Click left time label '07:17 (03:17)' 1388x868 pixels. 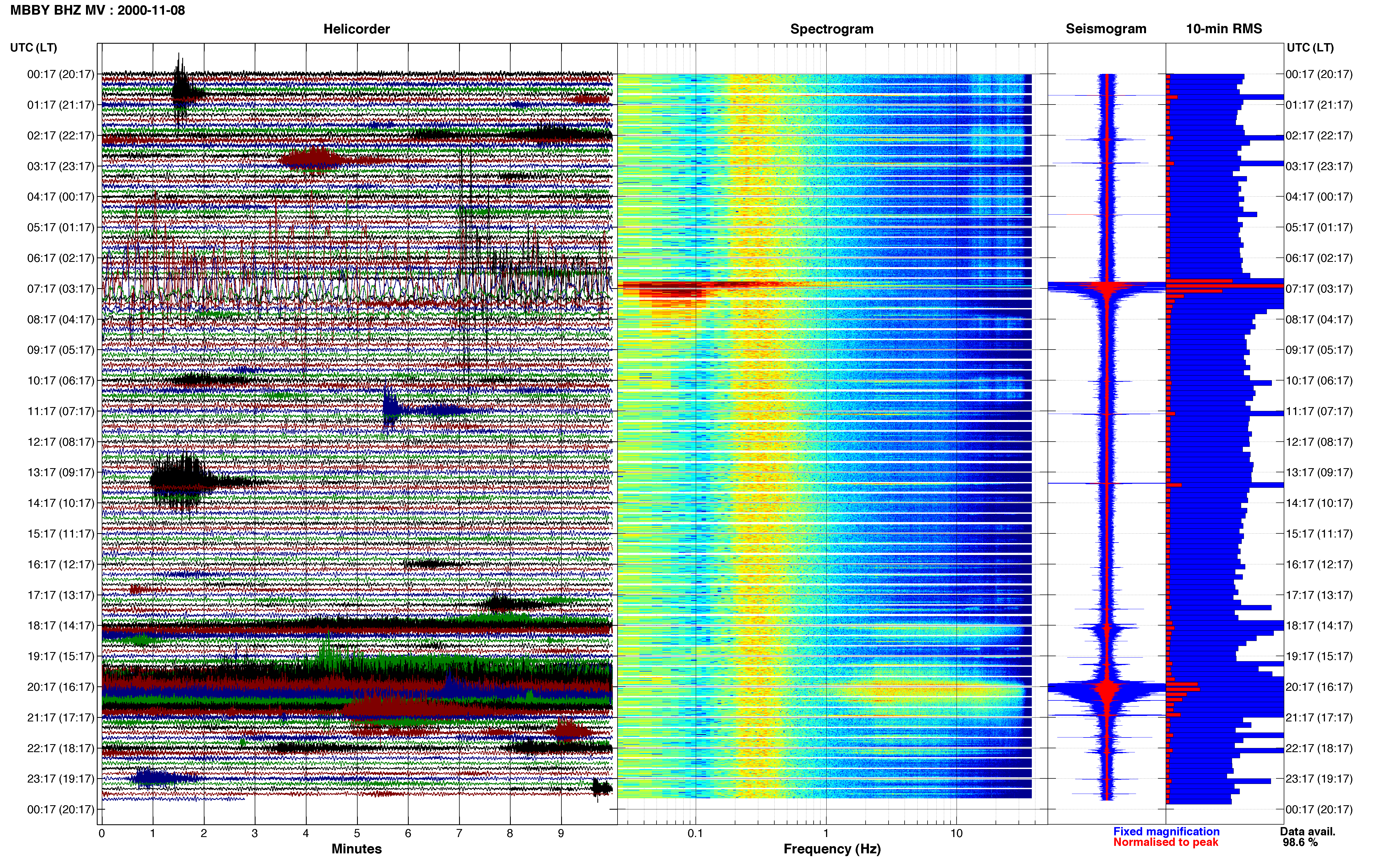click(x=60, y=289)
